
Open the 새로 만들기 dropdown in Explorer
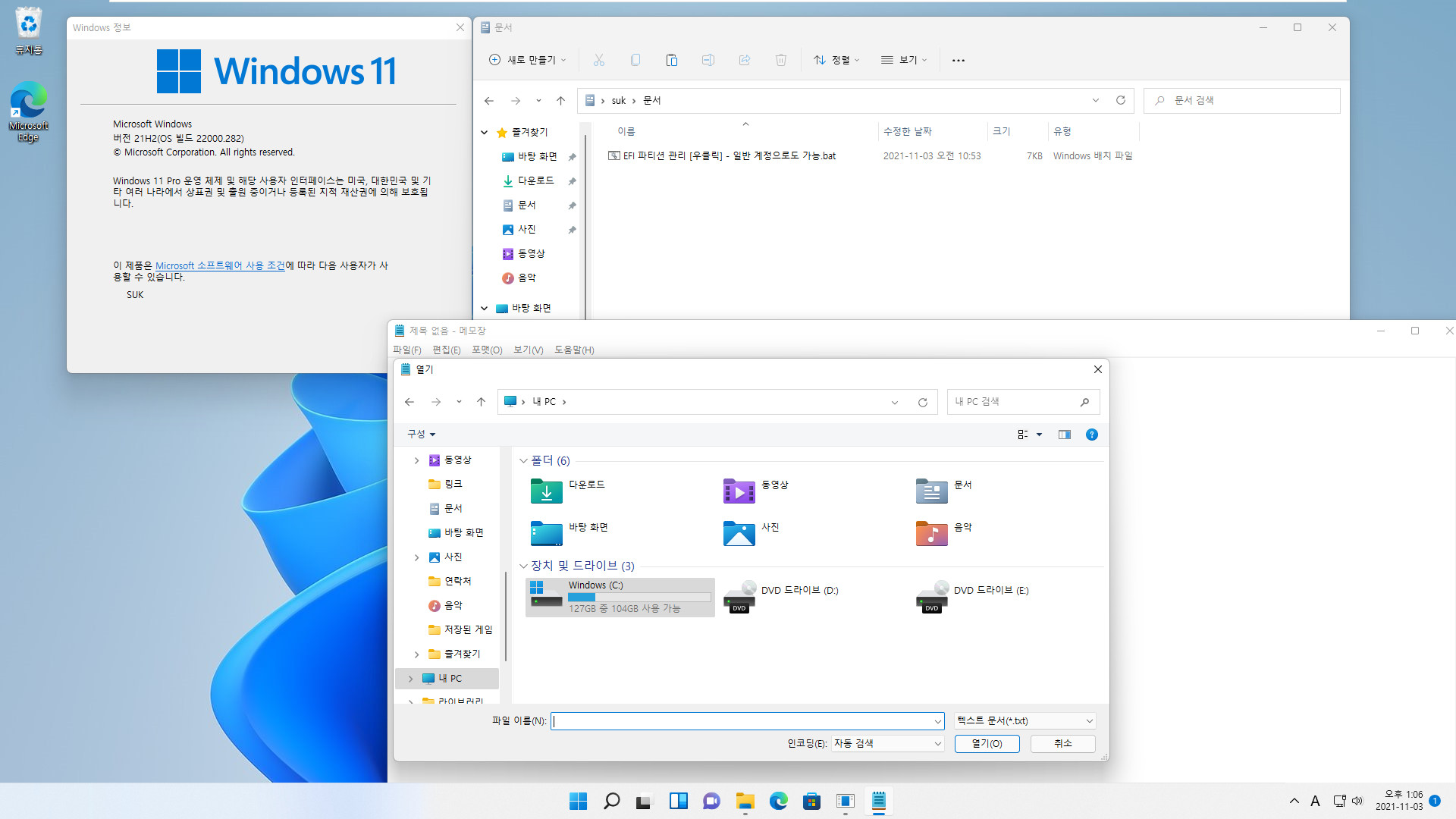click(x=528, y=60)
